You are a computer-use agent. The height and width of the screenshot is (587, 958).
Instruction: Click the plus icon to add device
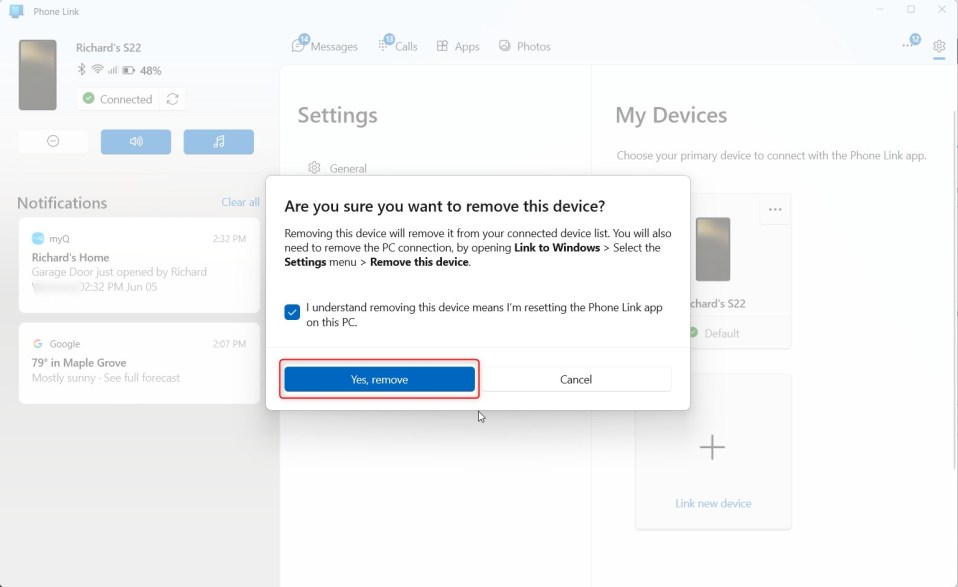(712, 448)
